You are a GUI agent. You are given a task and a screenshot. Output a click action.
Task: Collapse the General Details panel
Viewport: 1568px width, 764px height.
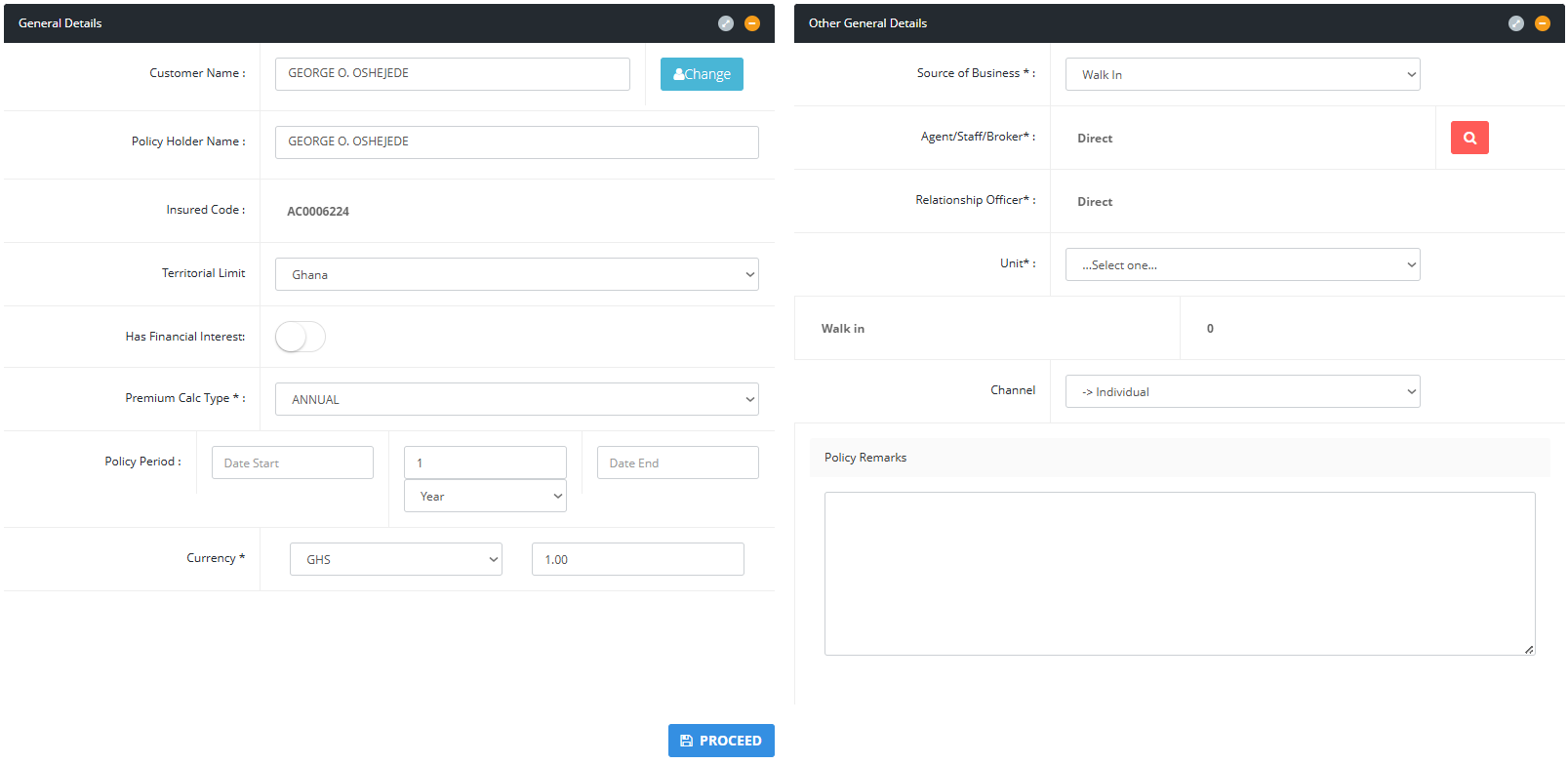click(752, 23)
